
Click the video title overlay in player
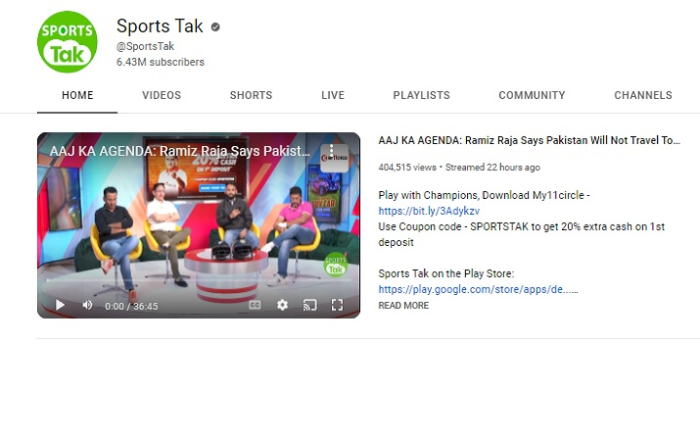point(179,151)
